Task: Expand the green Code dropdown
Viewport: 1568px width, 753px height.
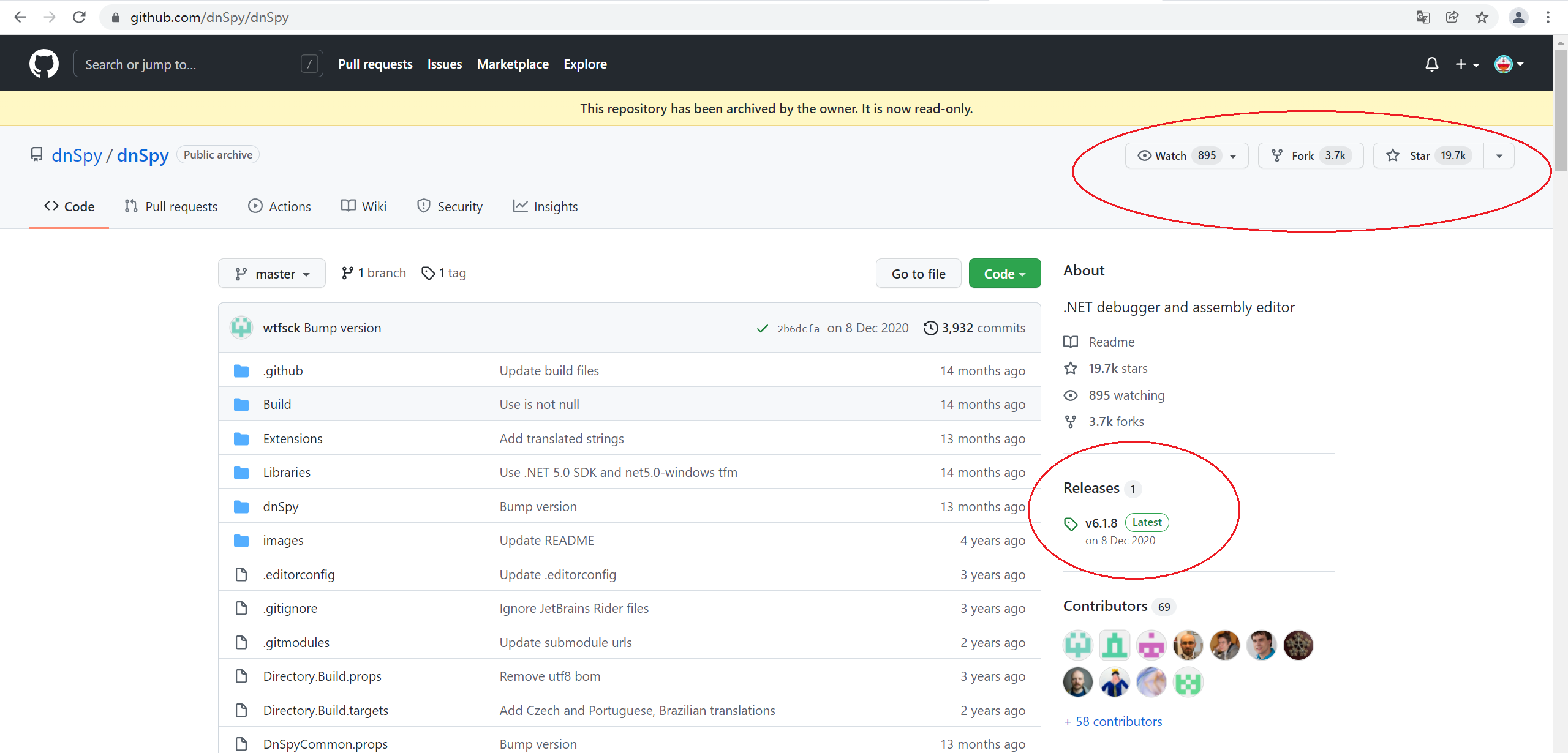Action: (1005, 273)
